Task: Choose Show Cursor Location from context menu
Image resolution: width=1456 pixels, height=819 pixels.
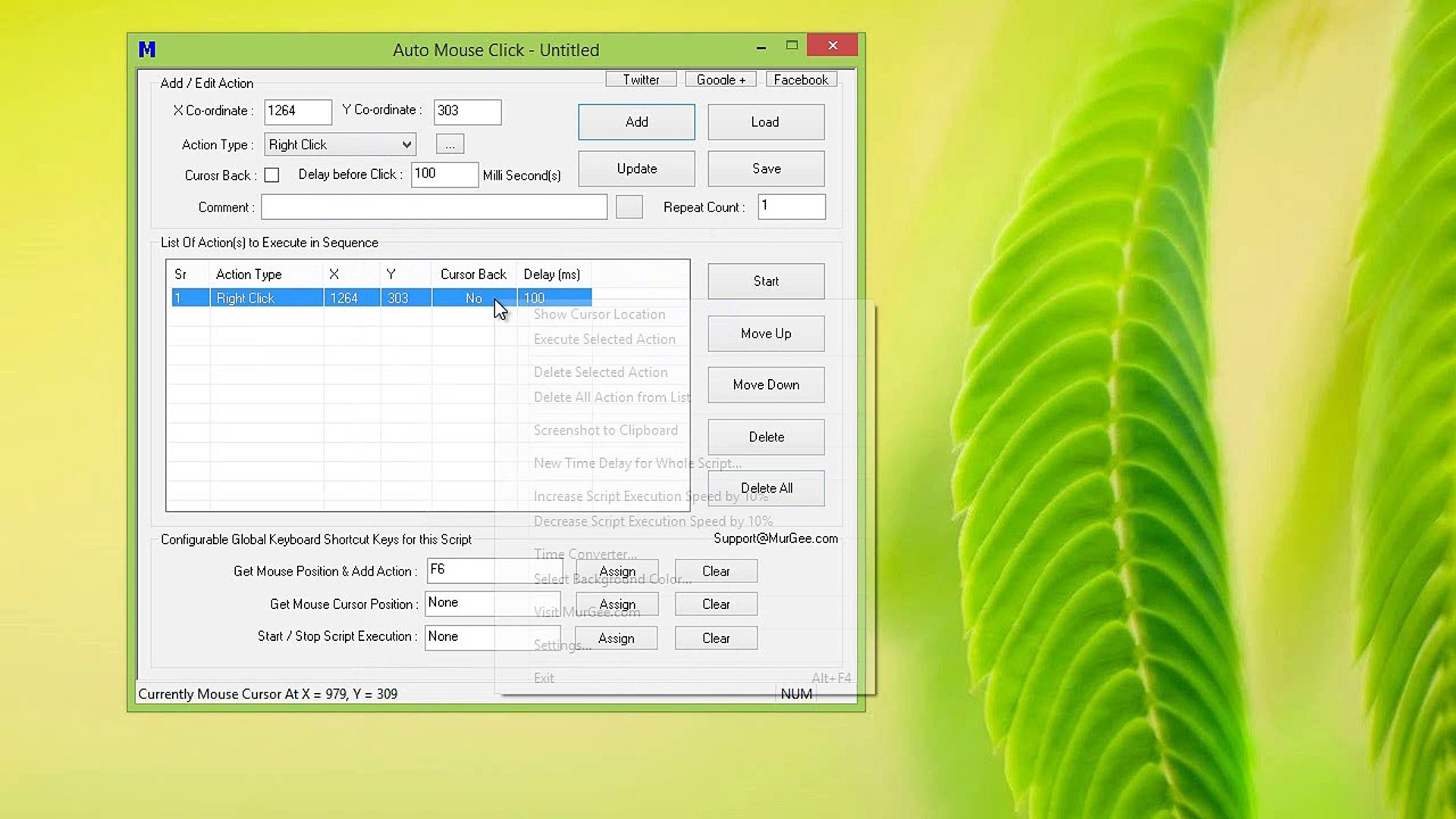Action: coord(599,314)
